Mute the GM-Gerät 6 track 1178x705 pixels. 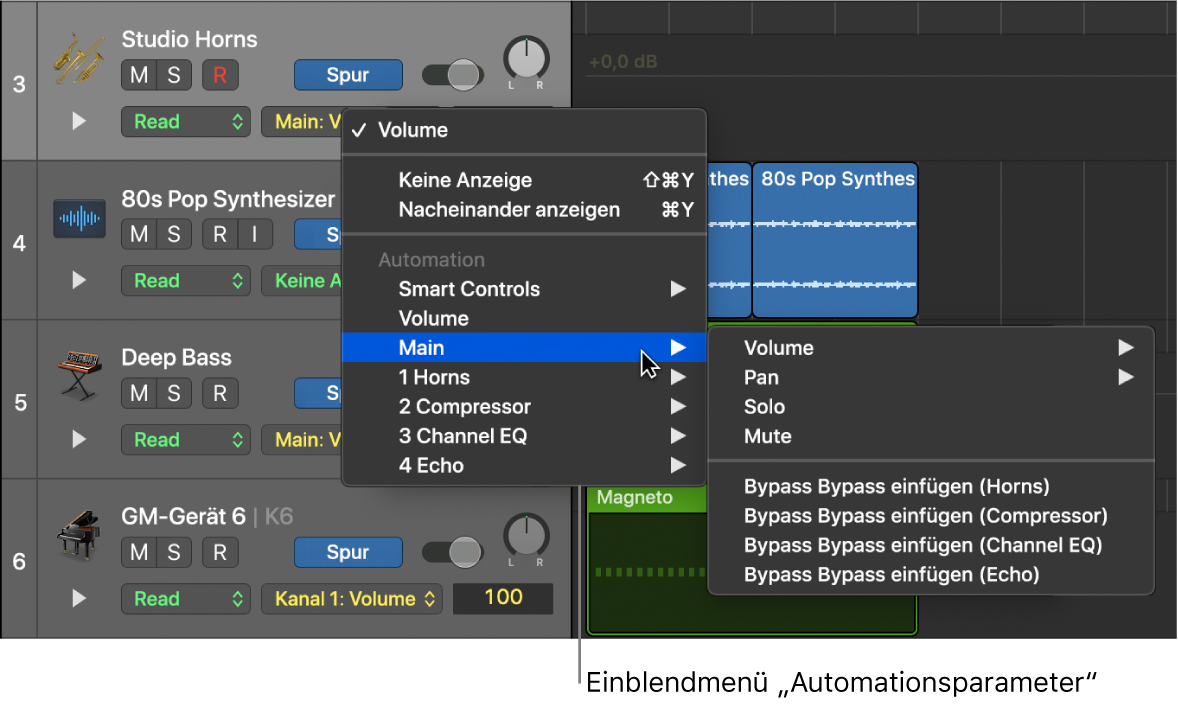point(139,552)
